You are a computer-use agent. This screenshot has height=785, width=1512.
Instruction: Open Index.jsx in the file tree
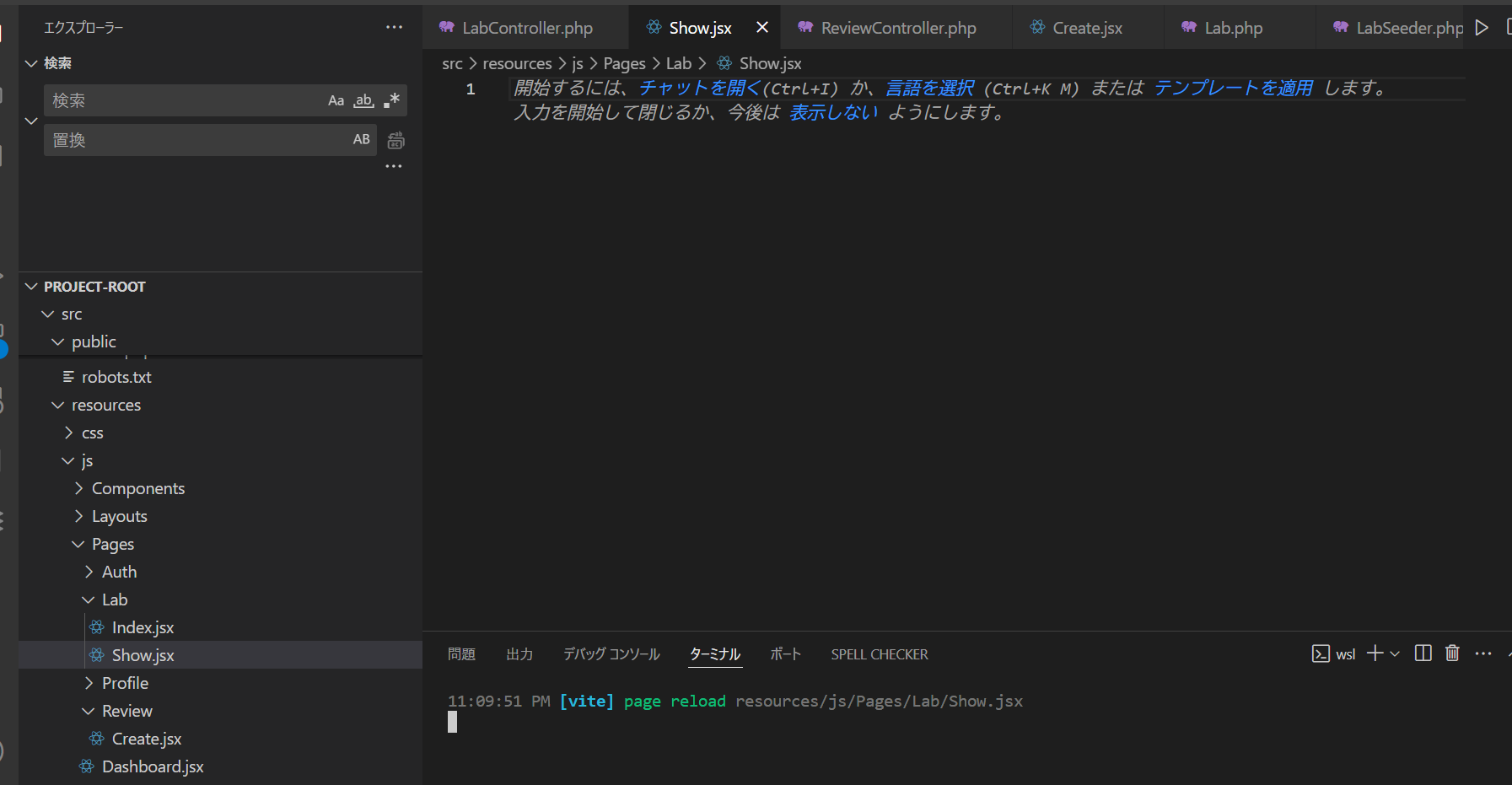click(x=221, y=627)
